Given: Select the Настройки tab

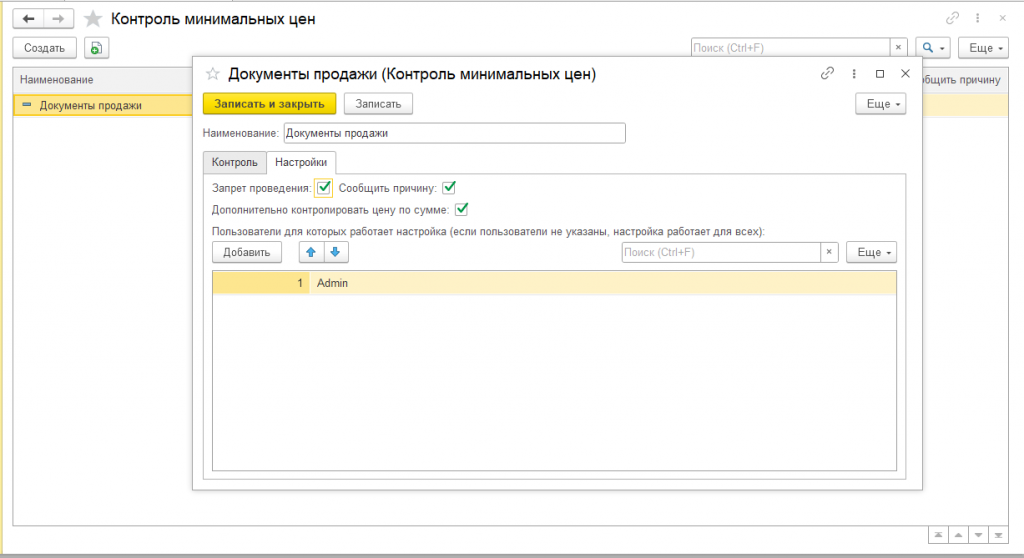Looking at the screenshot, I should coord(301,162).
